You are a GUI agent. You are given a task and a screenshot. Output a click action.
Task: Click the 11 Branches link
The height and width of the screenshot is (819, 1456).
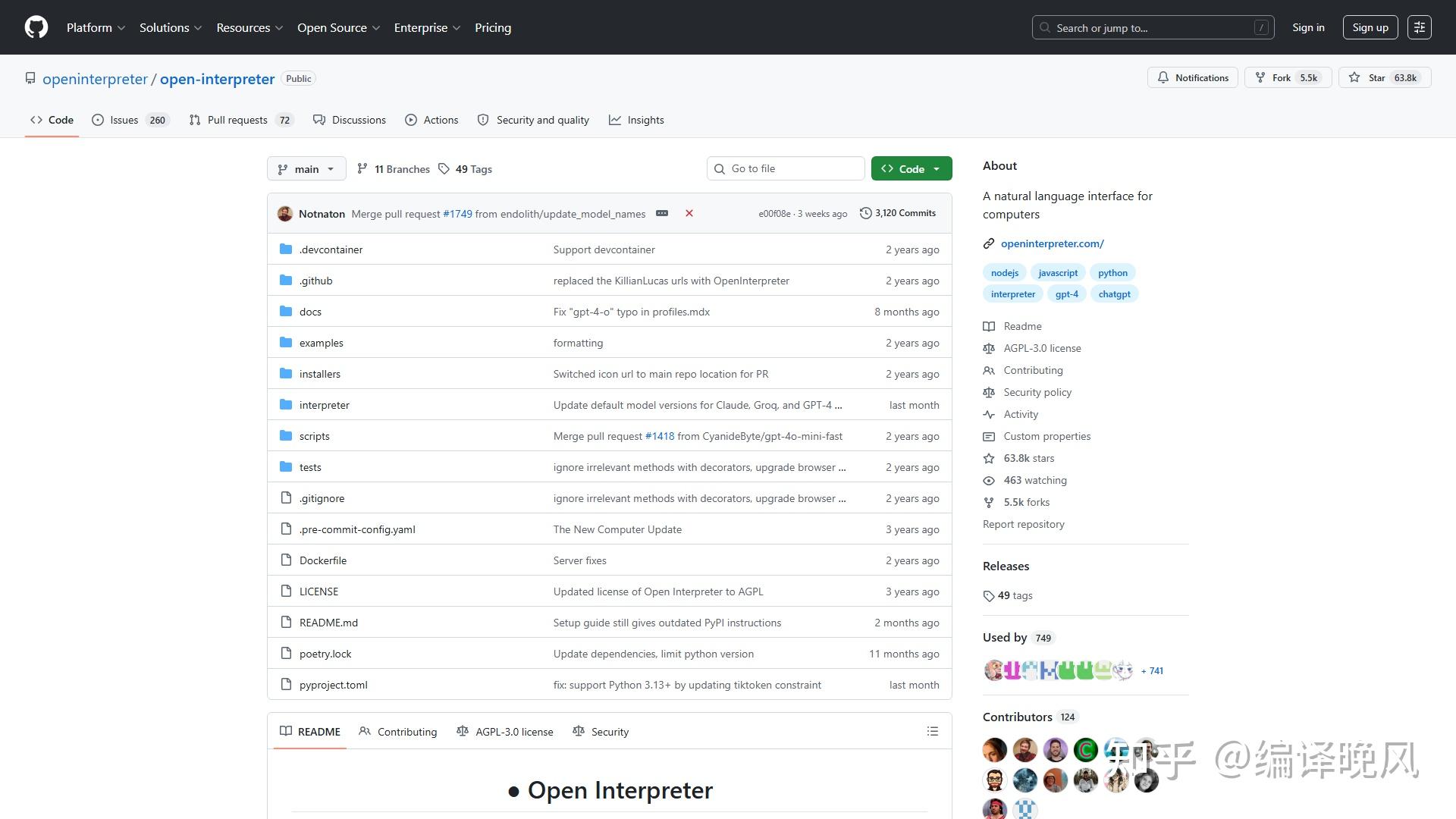(x=394, y=169)
